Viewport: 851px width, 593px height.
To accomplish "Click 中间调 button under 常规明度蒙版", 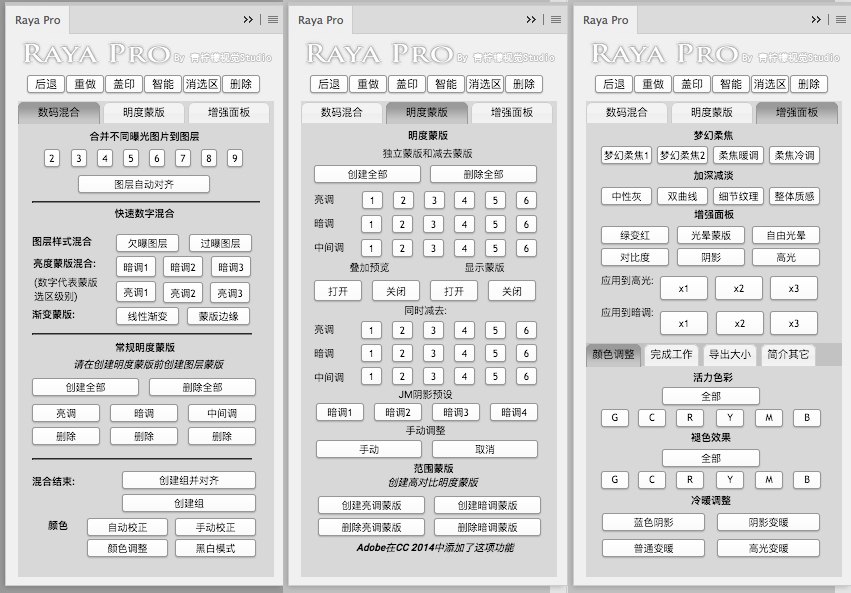I will click(222, 413).
